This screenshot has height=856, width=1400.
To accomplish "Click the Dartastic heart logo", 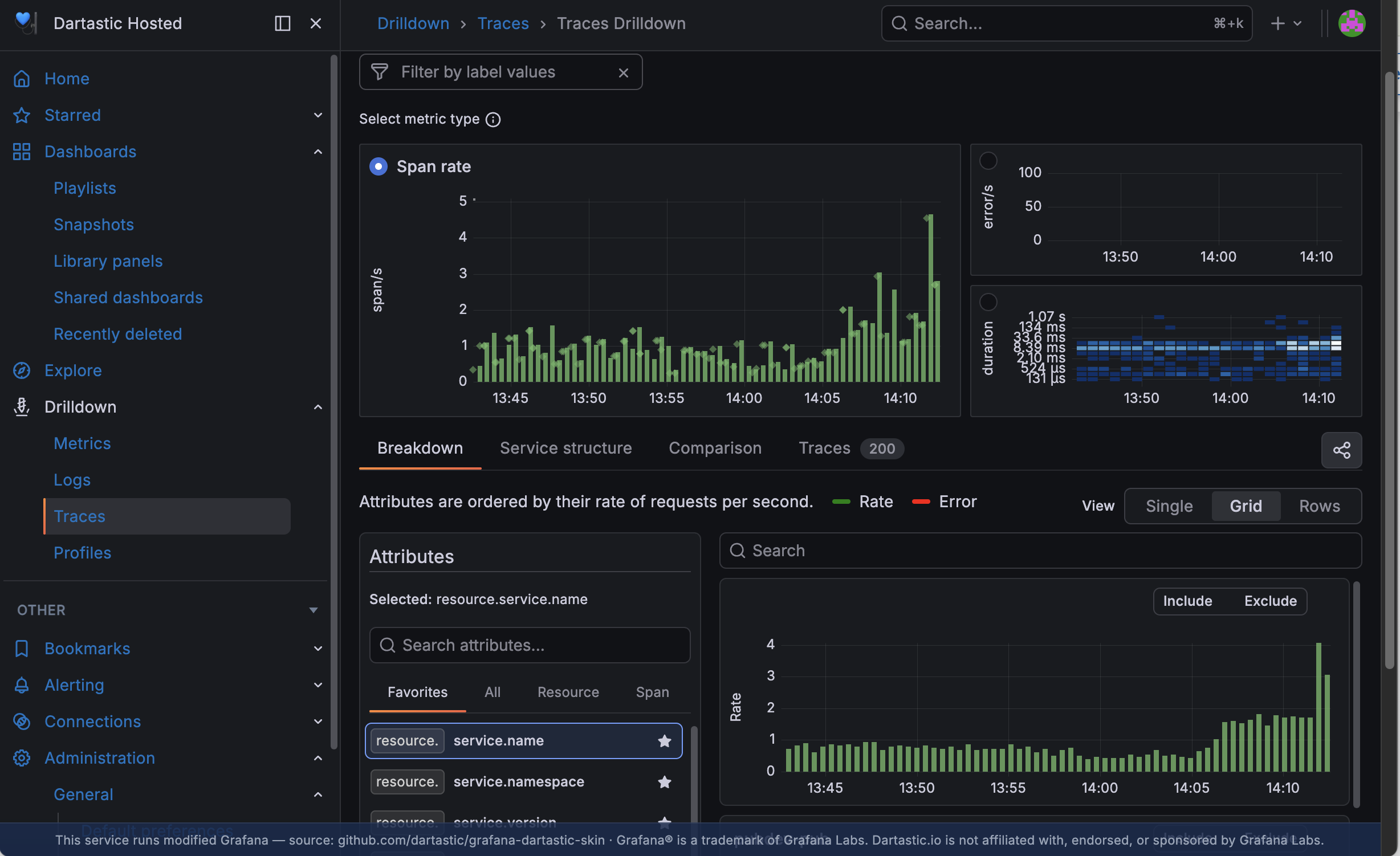I will [25, 23].
